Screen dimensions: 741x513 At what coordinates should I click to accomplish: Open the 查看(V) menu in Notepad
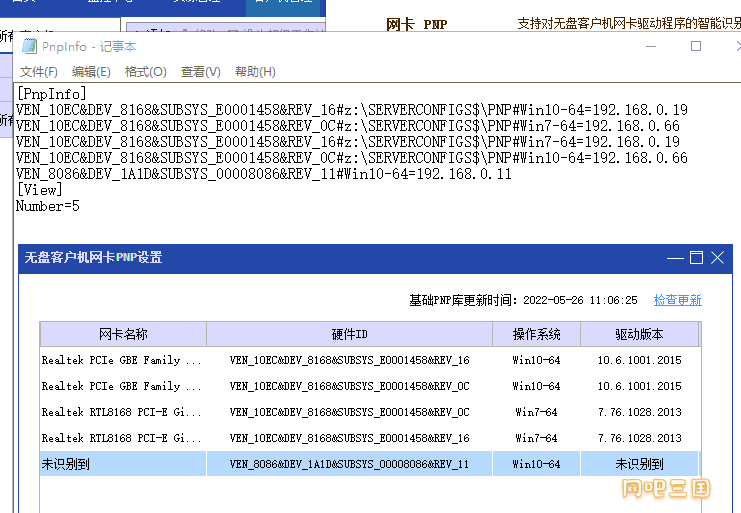pyautogui.click(x=201, y=72)
